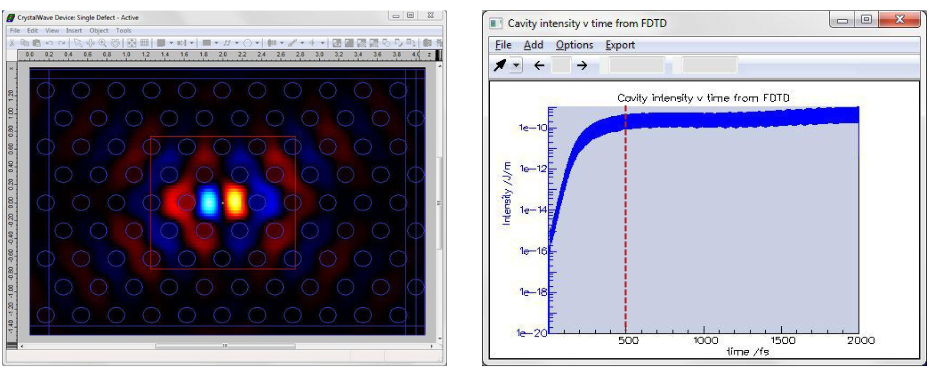Click the back arrow in the graph toolbar
This screenshot has height=376, width=932.
tap(539, 65)
